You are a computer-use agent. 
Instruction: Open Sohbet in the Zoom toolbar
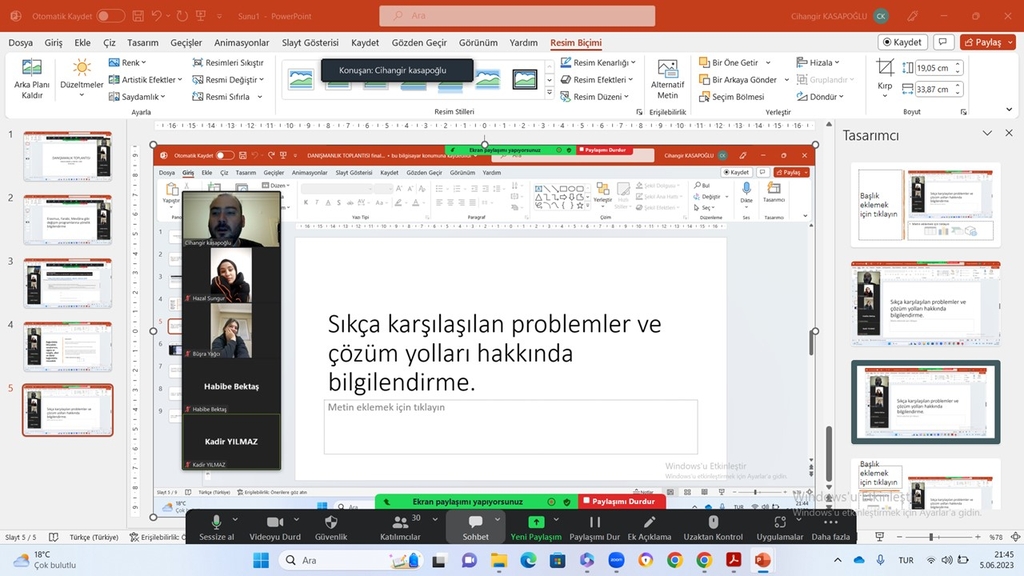(475, 528)
